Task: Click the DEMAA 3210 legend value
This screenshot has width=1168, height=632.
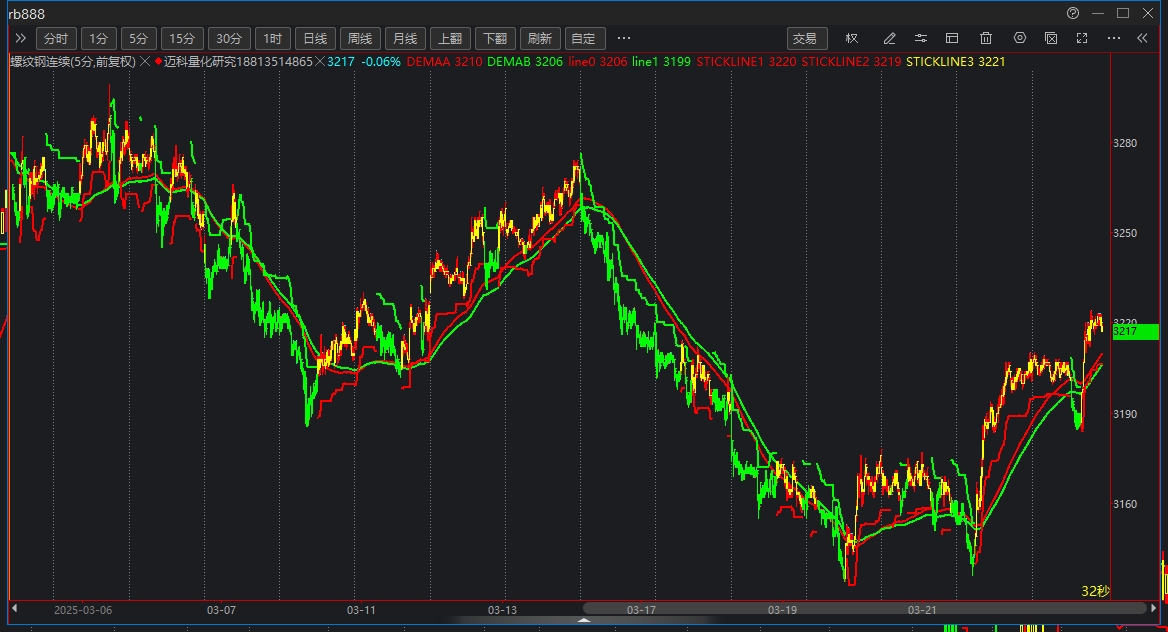Action: (444, 61)
